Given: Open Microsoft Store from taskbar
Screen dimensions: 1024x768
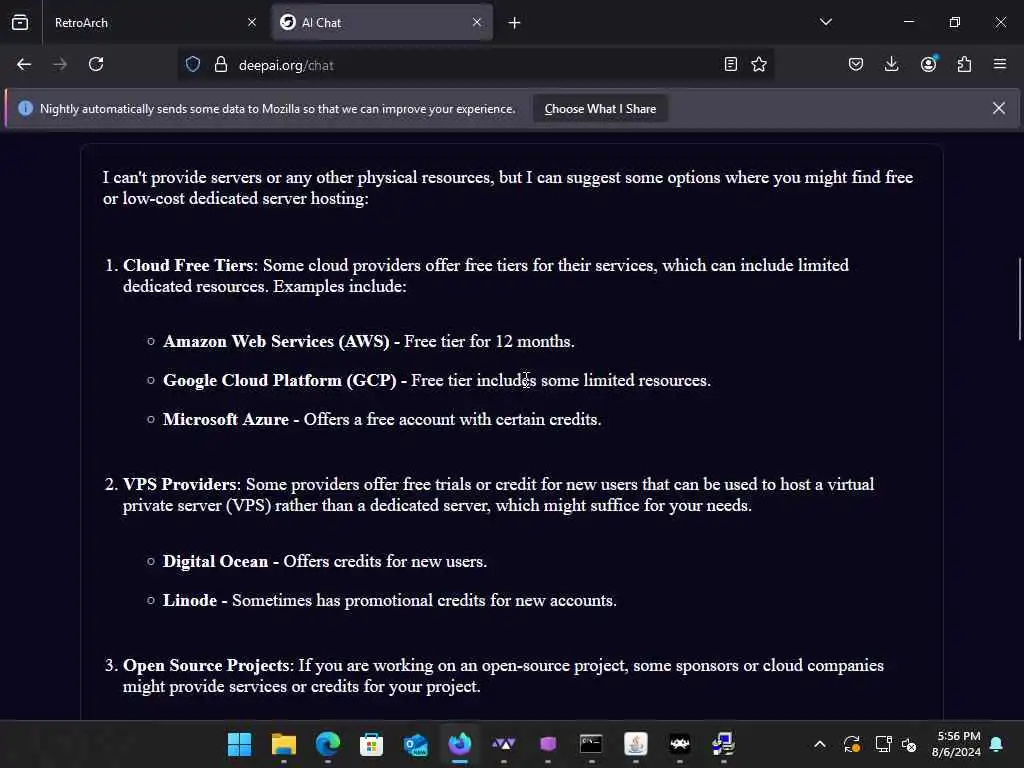Looking at the screenshot, I should [371, 744].
